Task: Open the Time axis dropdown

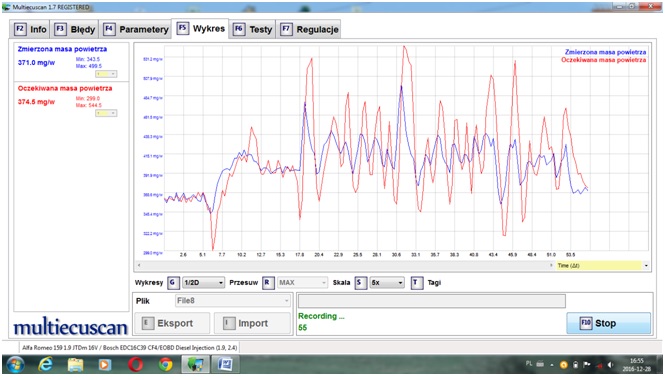Action: [603, 265]
